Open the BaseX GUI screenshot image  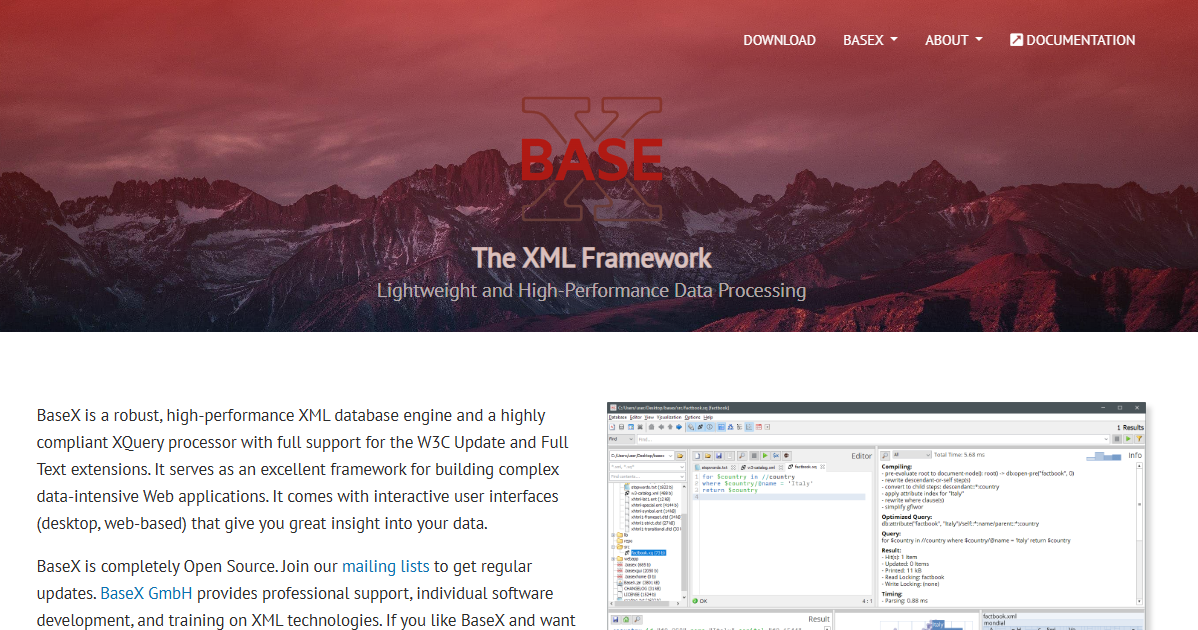coord(876,516)
